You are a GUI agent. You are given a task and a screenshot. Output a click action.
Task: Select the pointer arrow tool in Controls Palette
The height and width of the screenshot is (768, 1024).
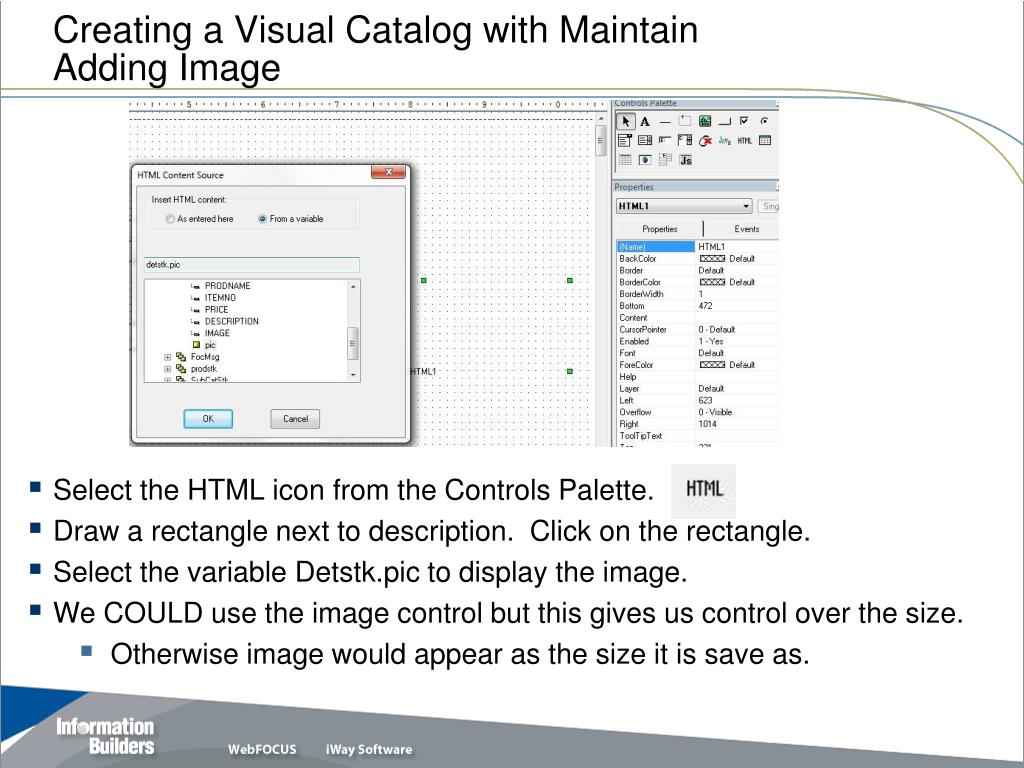click(626, 121)
